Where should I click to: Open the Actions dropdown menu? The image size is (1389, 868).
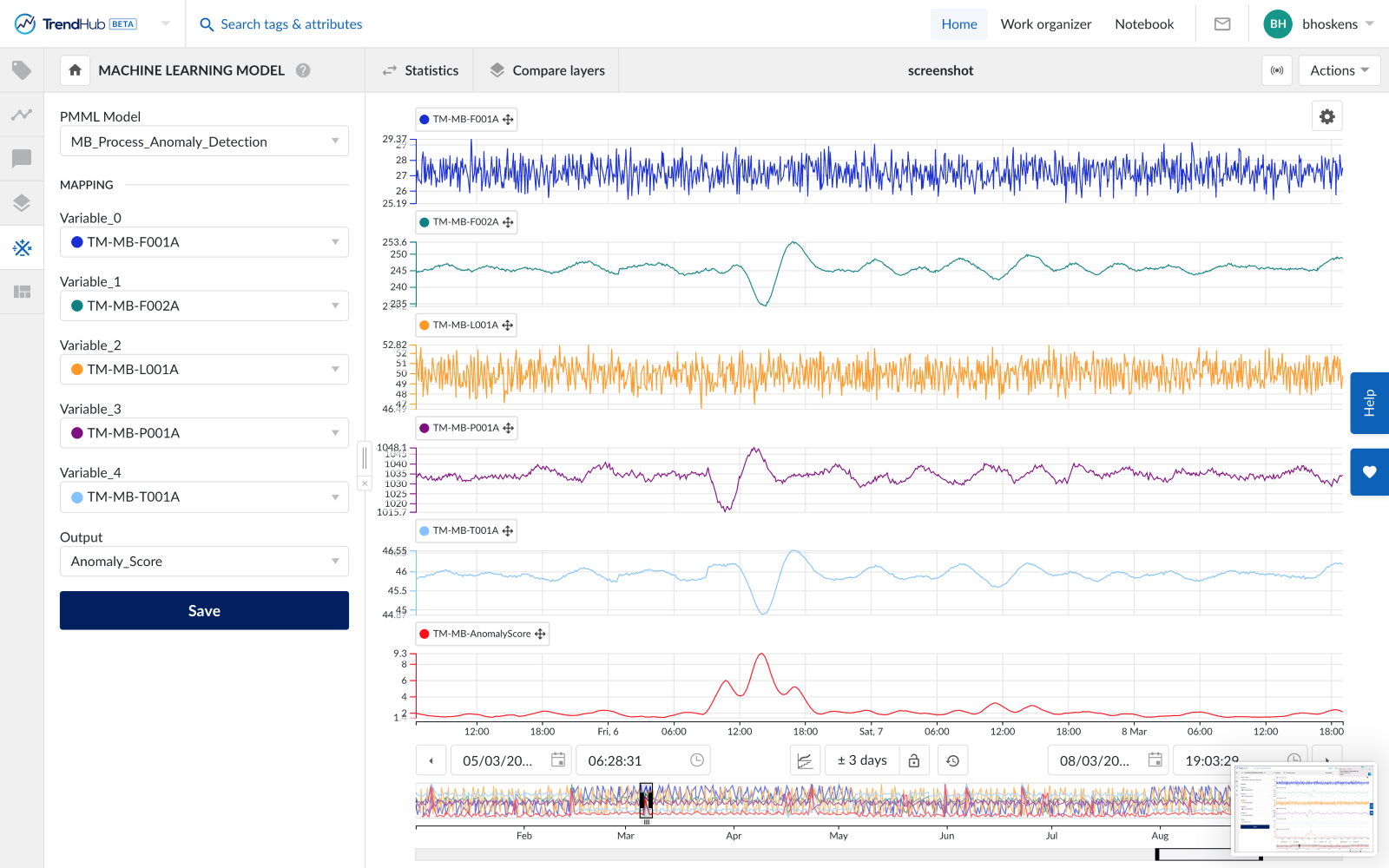1339,70
